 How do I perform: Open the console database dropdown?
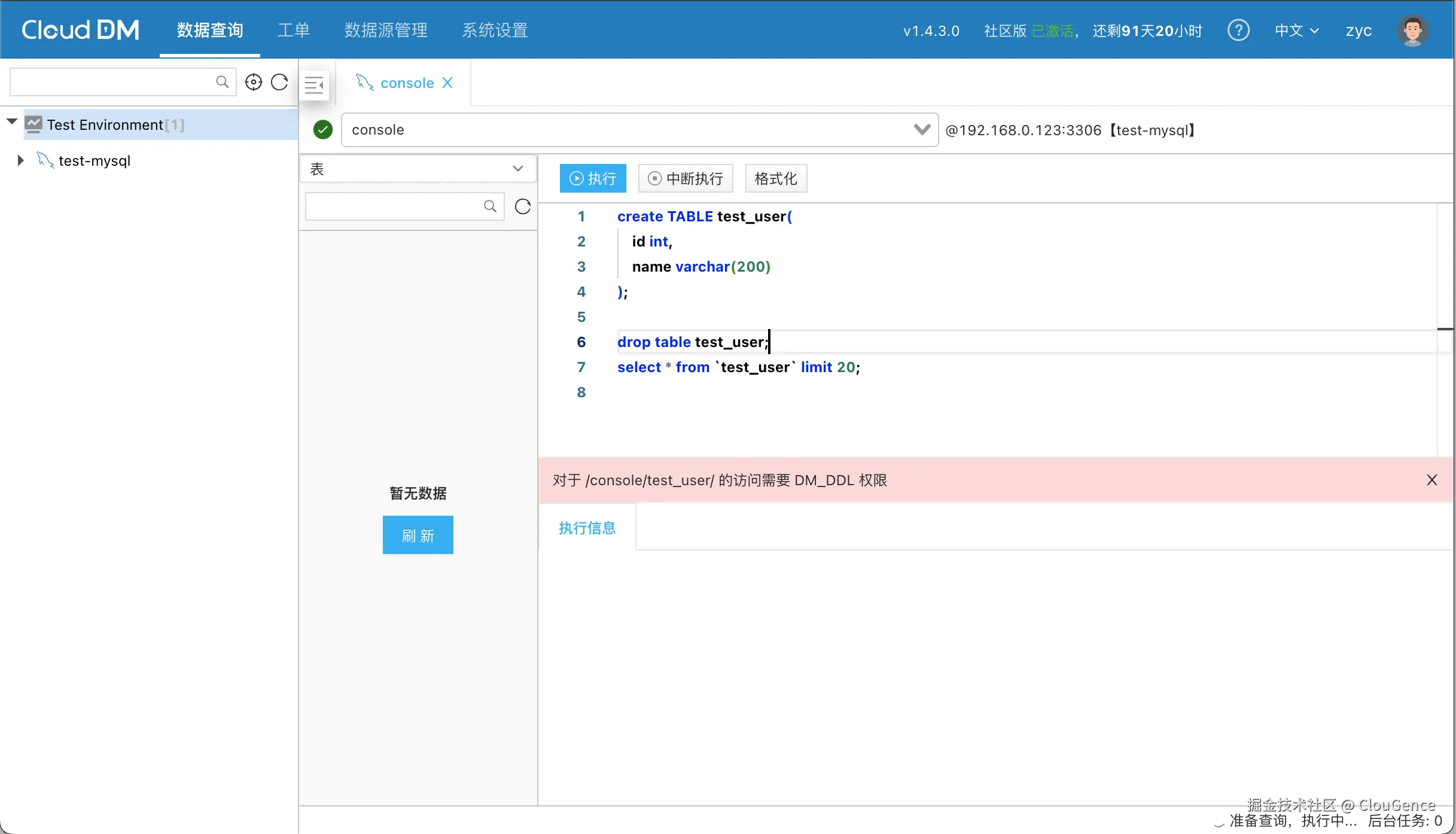(x=922, y=129)
